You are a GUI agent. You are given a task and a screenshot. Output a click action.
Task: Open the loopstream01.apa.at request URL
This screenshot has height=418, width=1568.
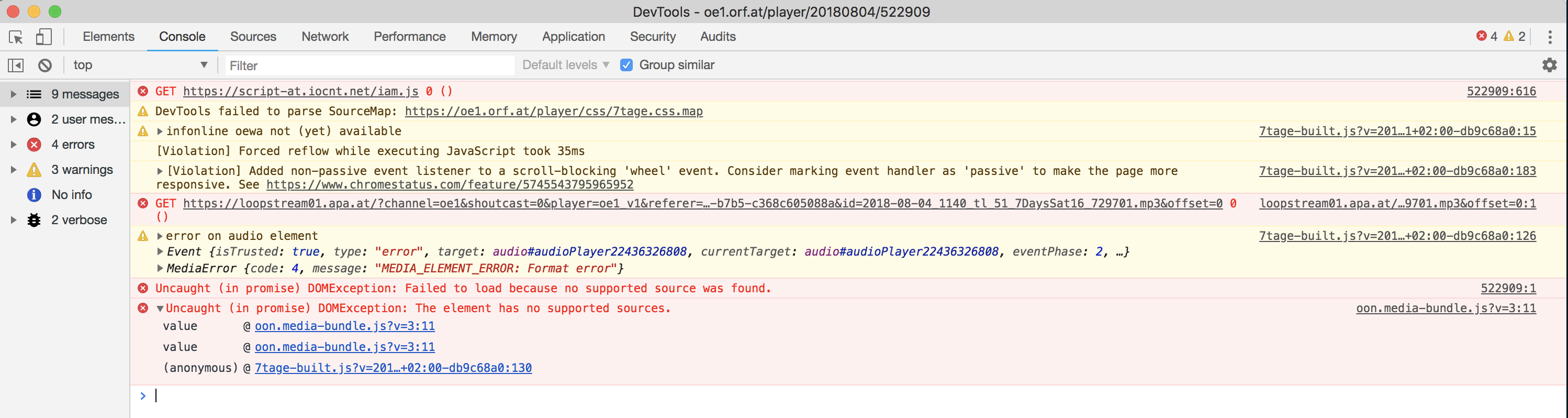[x=702, y=204]
